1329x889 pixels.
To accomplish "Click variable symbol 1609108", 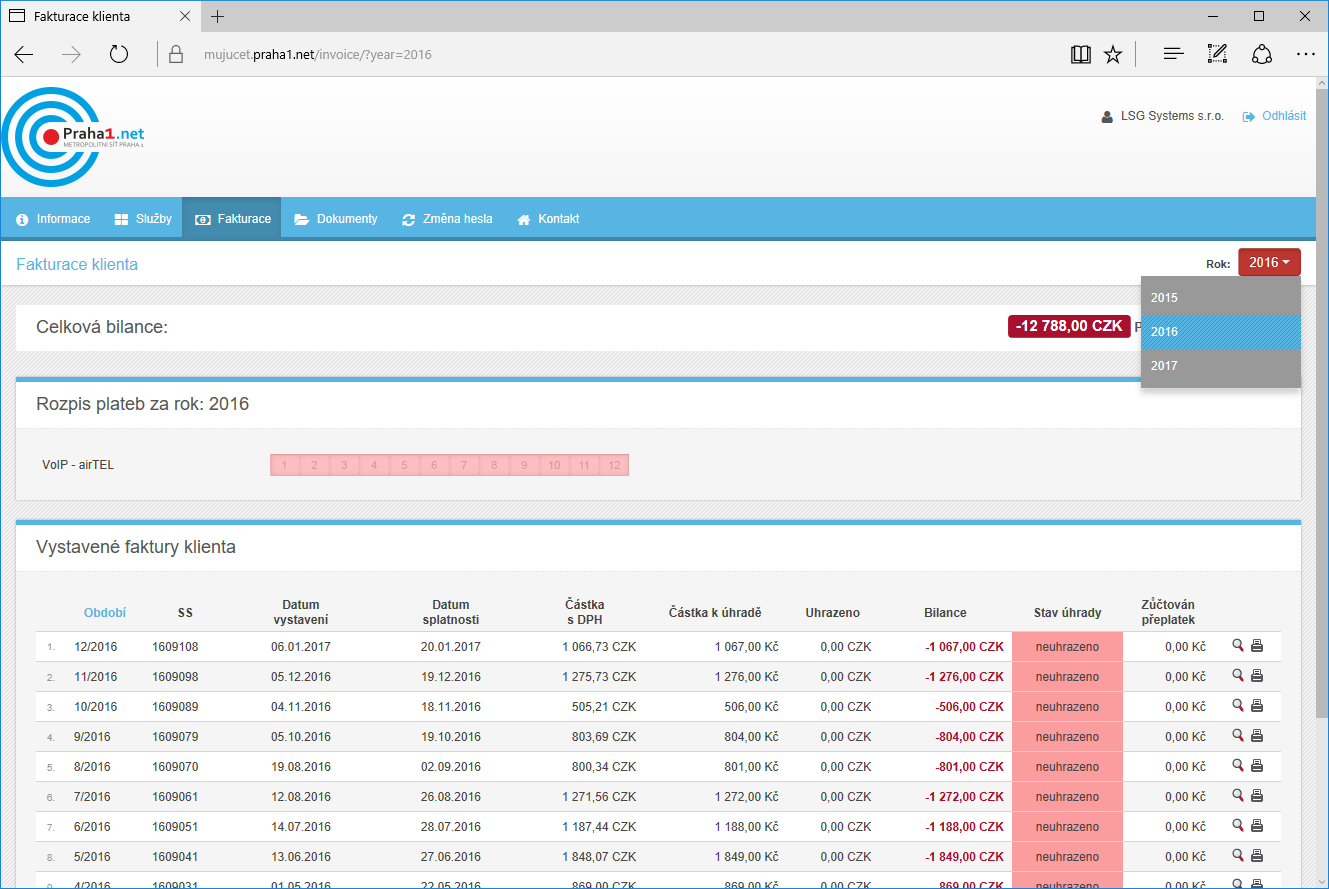I will pos(175,647).
